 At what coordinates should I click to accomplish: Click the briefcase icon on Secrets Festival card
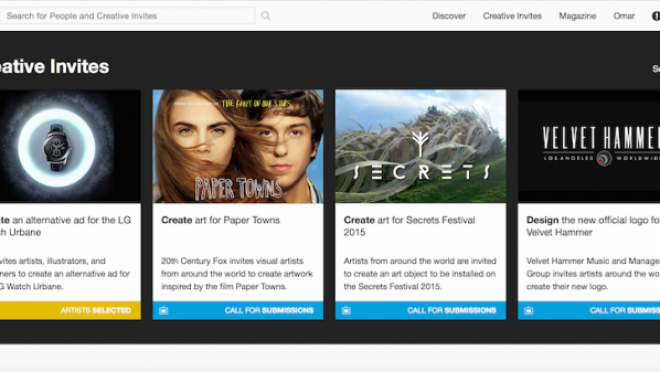(346, 311)
